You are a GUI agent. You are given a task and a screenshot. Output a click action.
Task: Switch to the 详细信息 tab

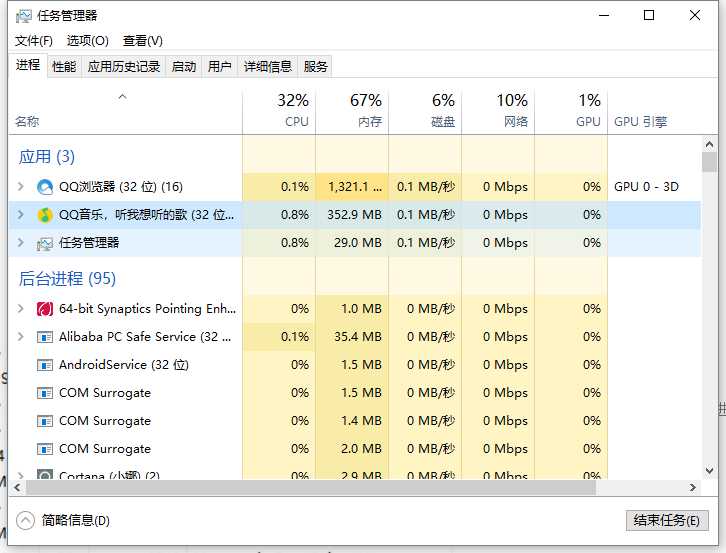(268, 67)
